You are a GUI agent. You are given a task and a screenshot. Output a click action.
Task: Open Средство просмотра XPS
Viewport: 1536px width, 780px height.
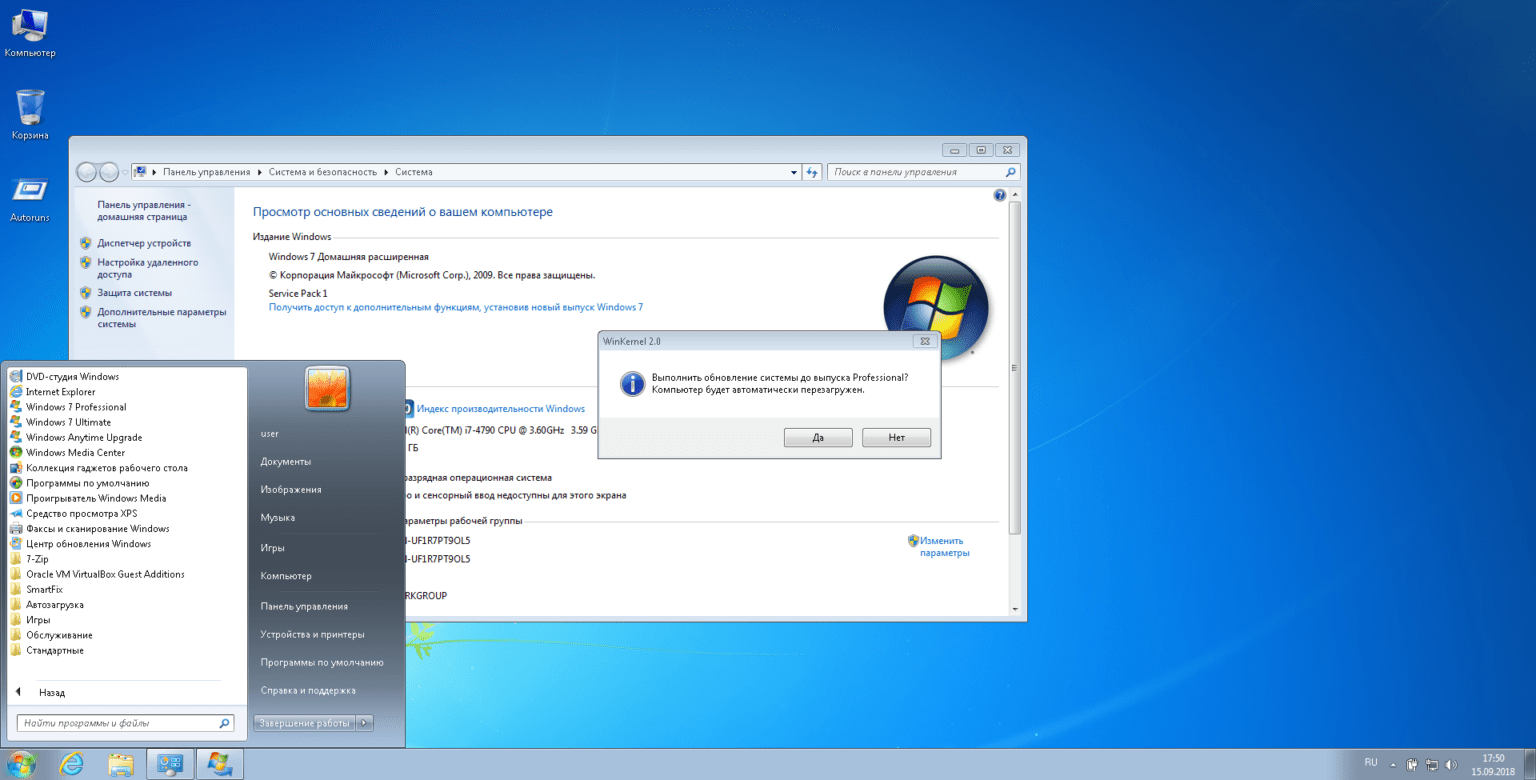[81, 513]
